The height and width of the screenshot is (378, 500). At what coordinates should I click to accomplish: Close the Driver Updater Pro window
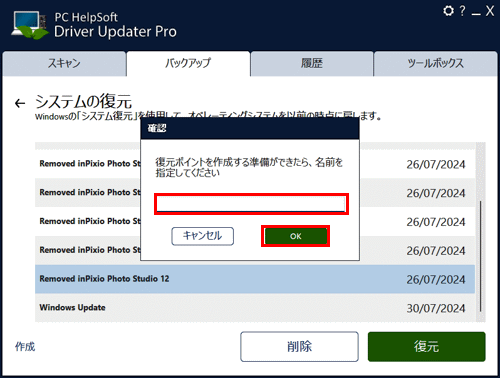coord(490,11)
